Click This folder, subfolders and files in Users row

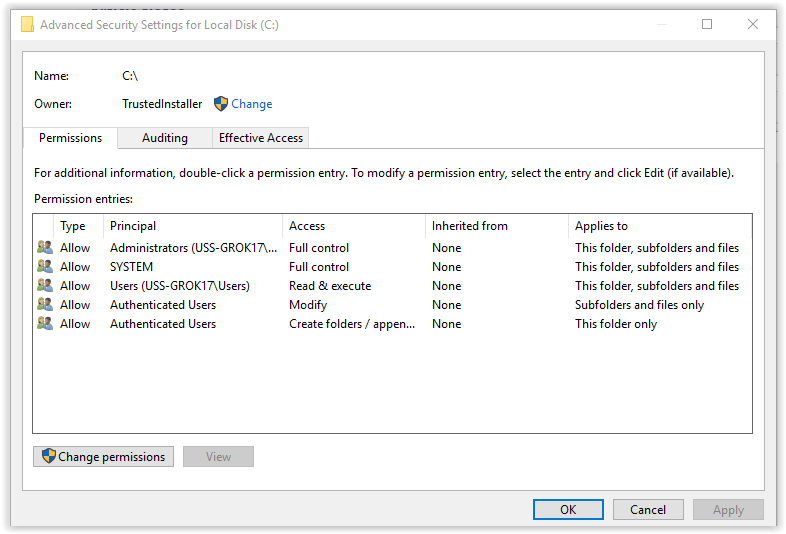(x=657, y=286)
